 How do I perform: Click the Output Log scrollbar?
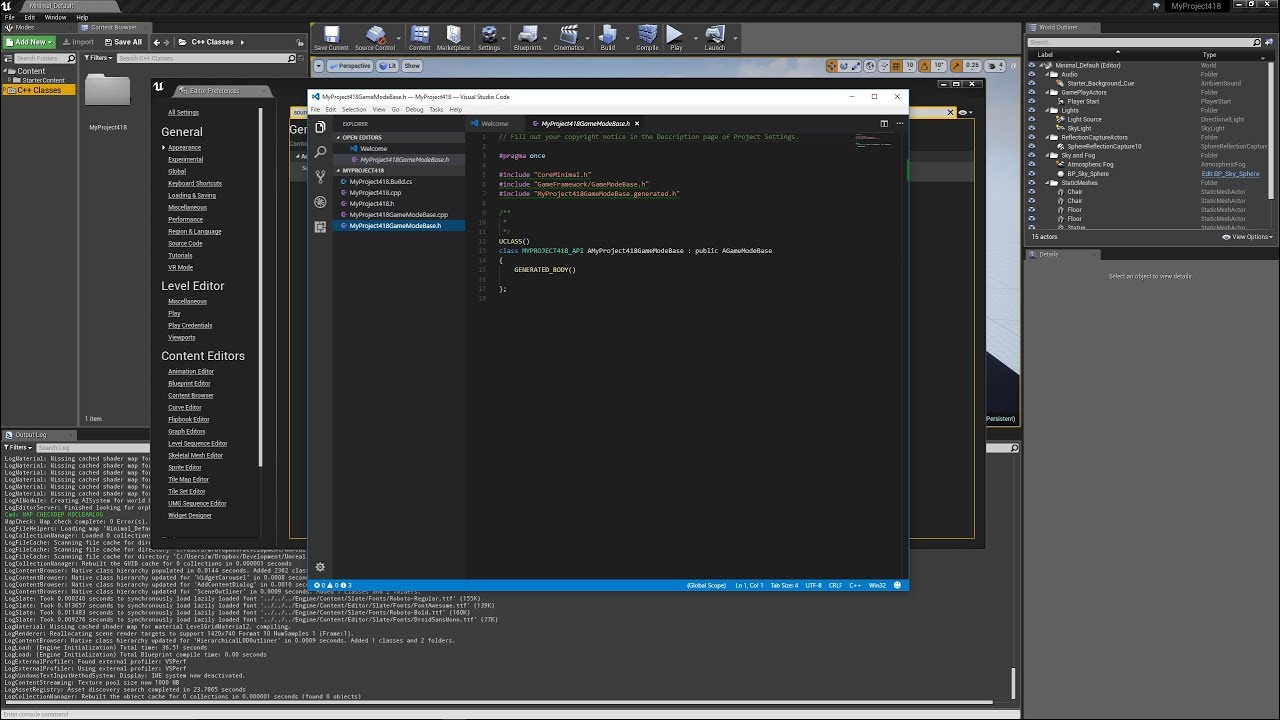tap(1015, 683)
